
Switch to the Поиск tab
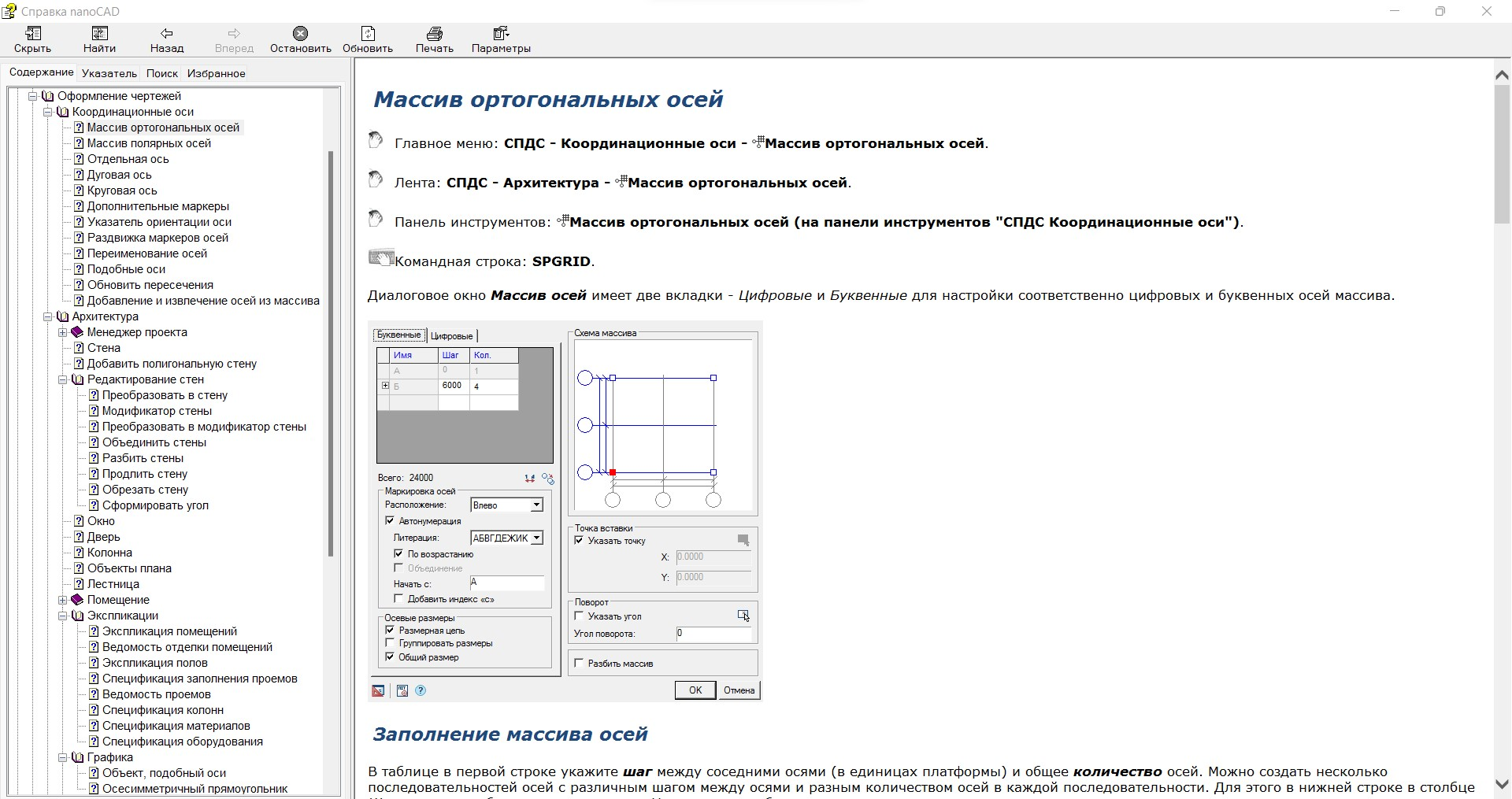[161, 73]
